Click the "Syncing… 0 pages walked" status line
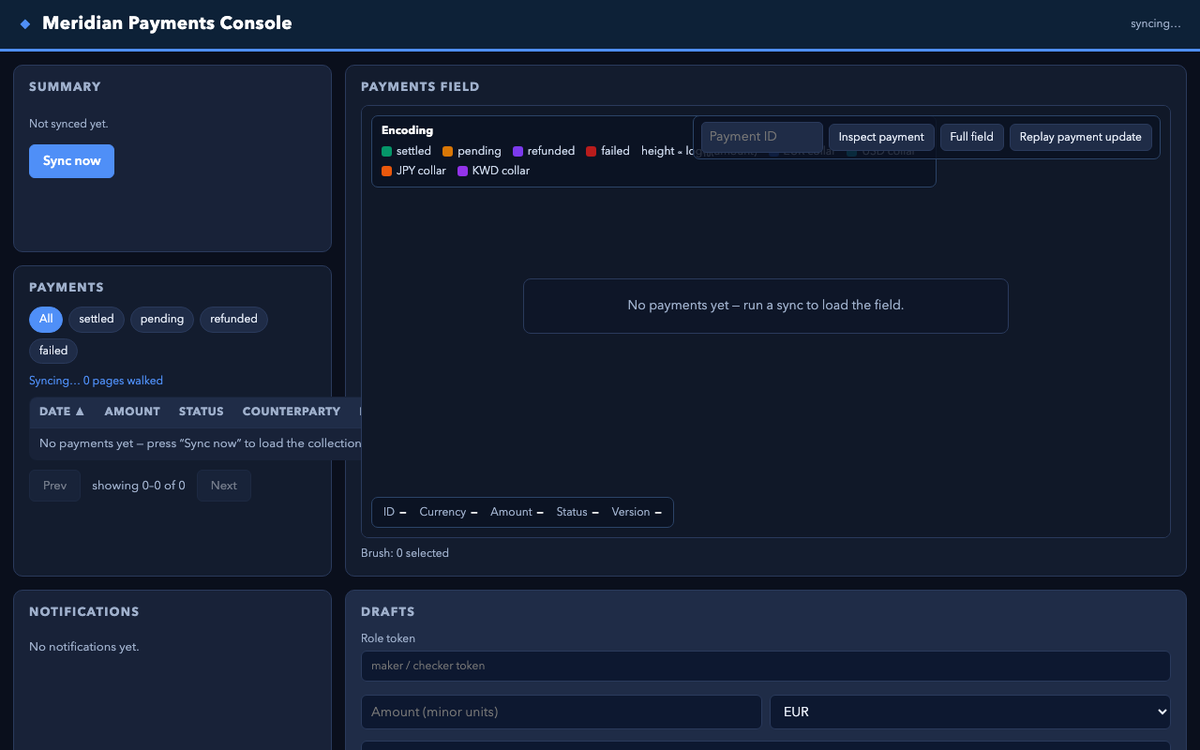Viewport: 1200px width, 750px height. tap(96, 381)
